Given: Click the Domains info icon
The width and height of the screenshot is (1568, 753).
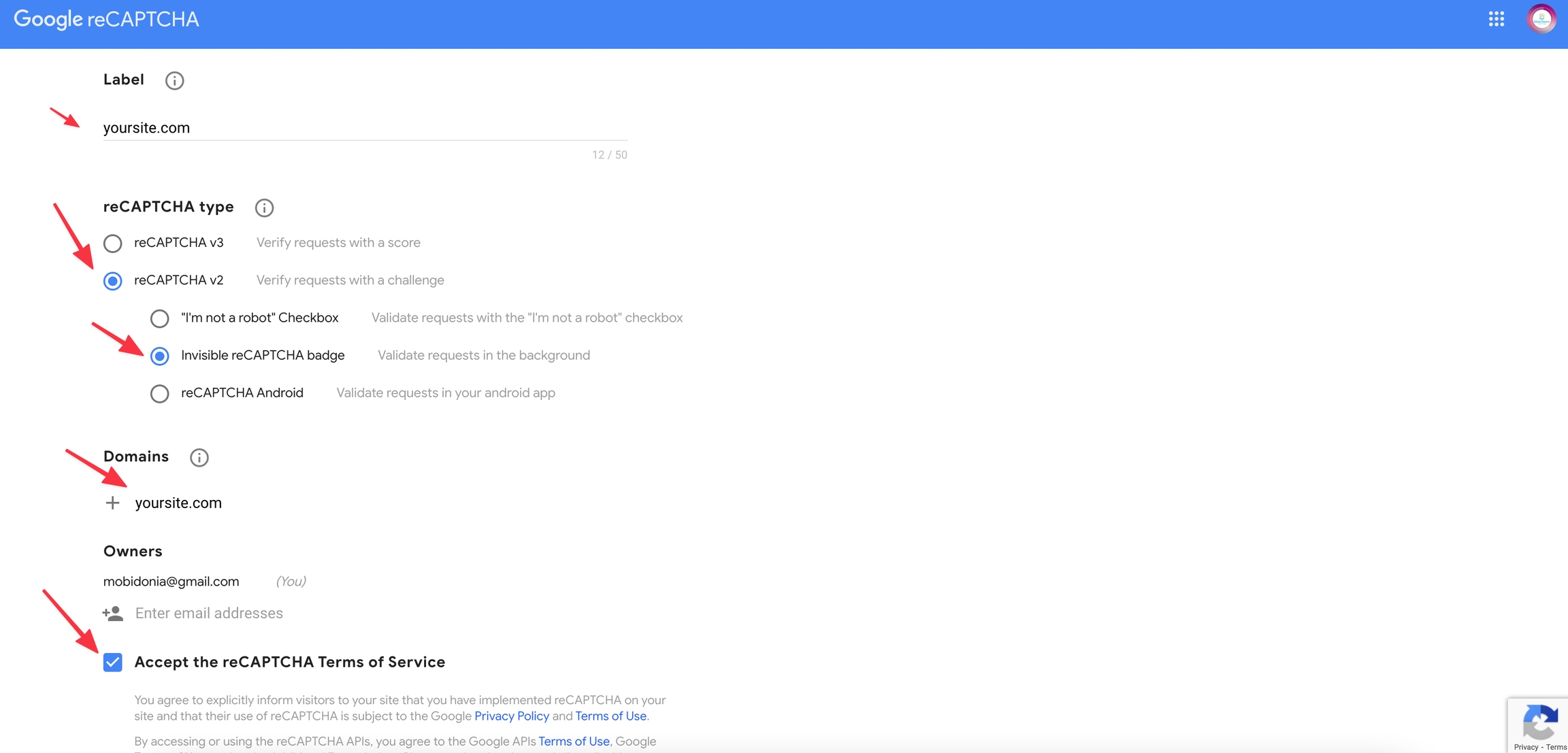Looking at the screenshot, I should 199,458.
